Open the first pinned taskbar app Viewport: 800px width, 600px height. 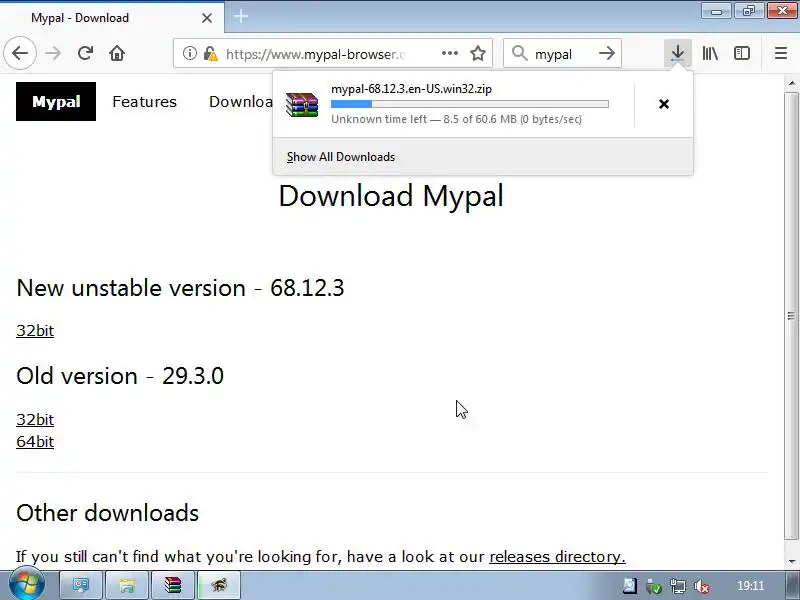pos(80,585)
